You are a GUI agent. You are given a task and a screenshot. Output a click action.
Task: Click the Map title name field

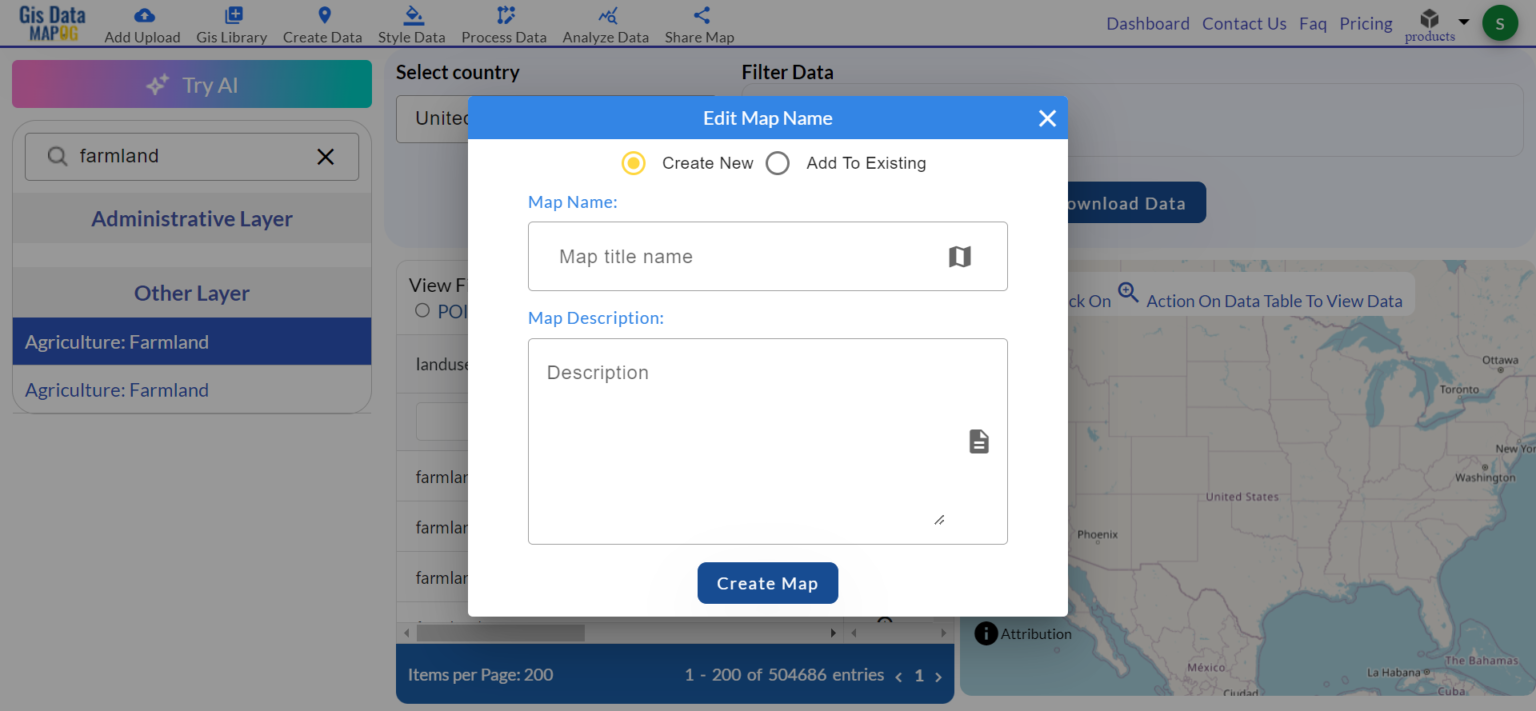(x=767, y=257)
